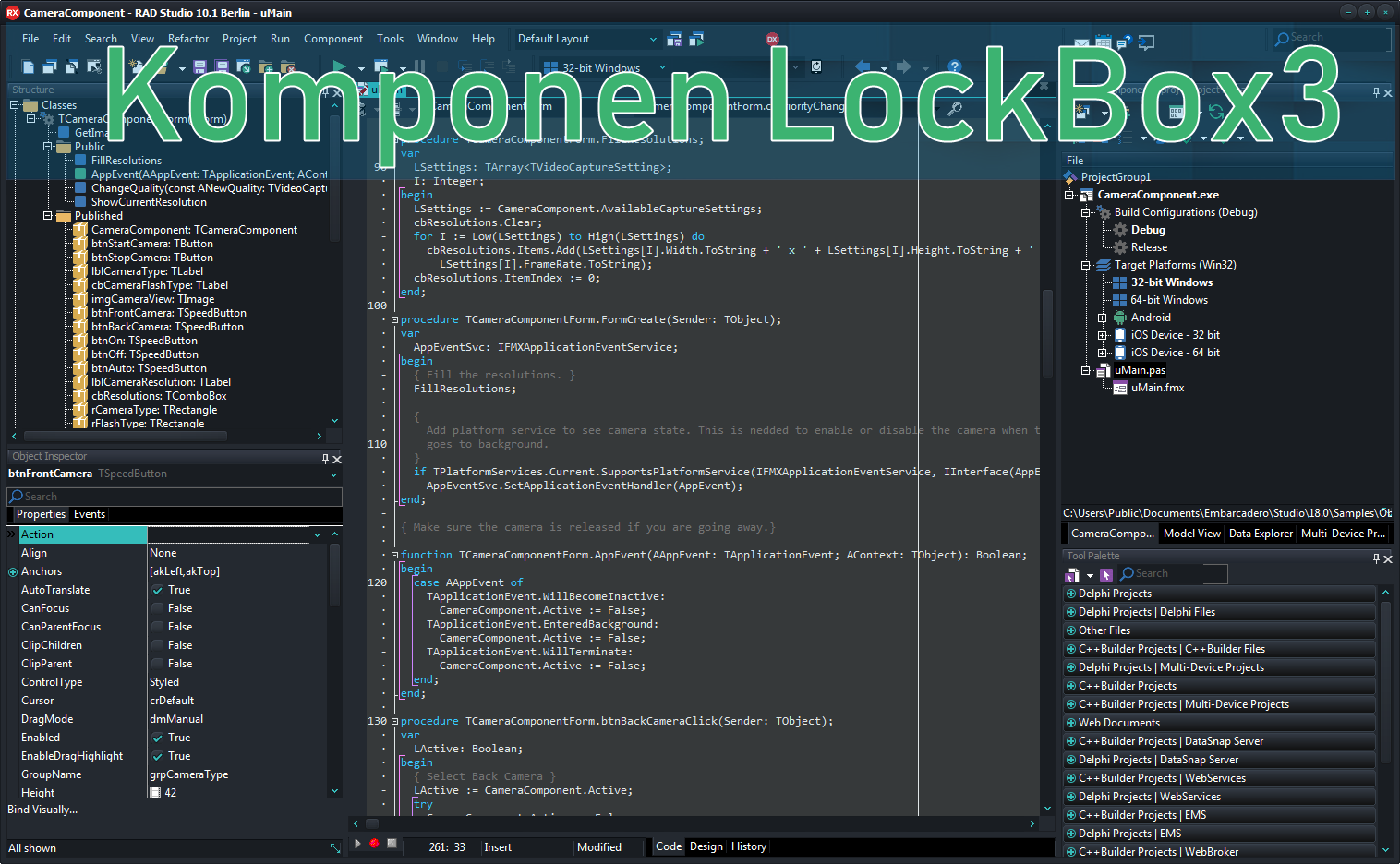Click the green Run arrow icon
Viewport: 1400px width, 864px height.
pyautogui.click(x=340, y=66)
